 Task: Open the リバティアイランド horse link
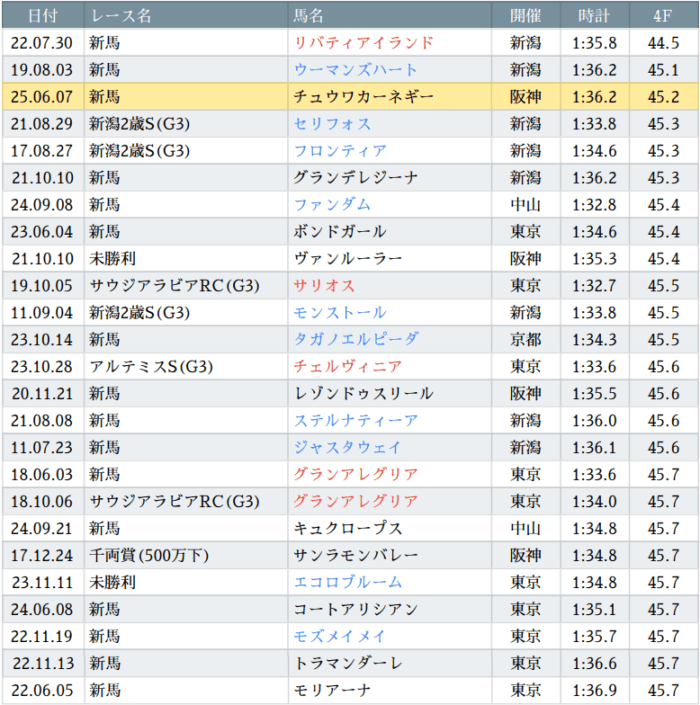[x=363, y=43]
